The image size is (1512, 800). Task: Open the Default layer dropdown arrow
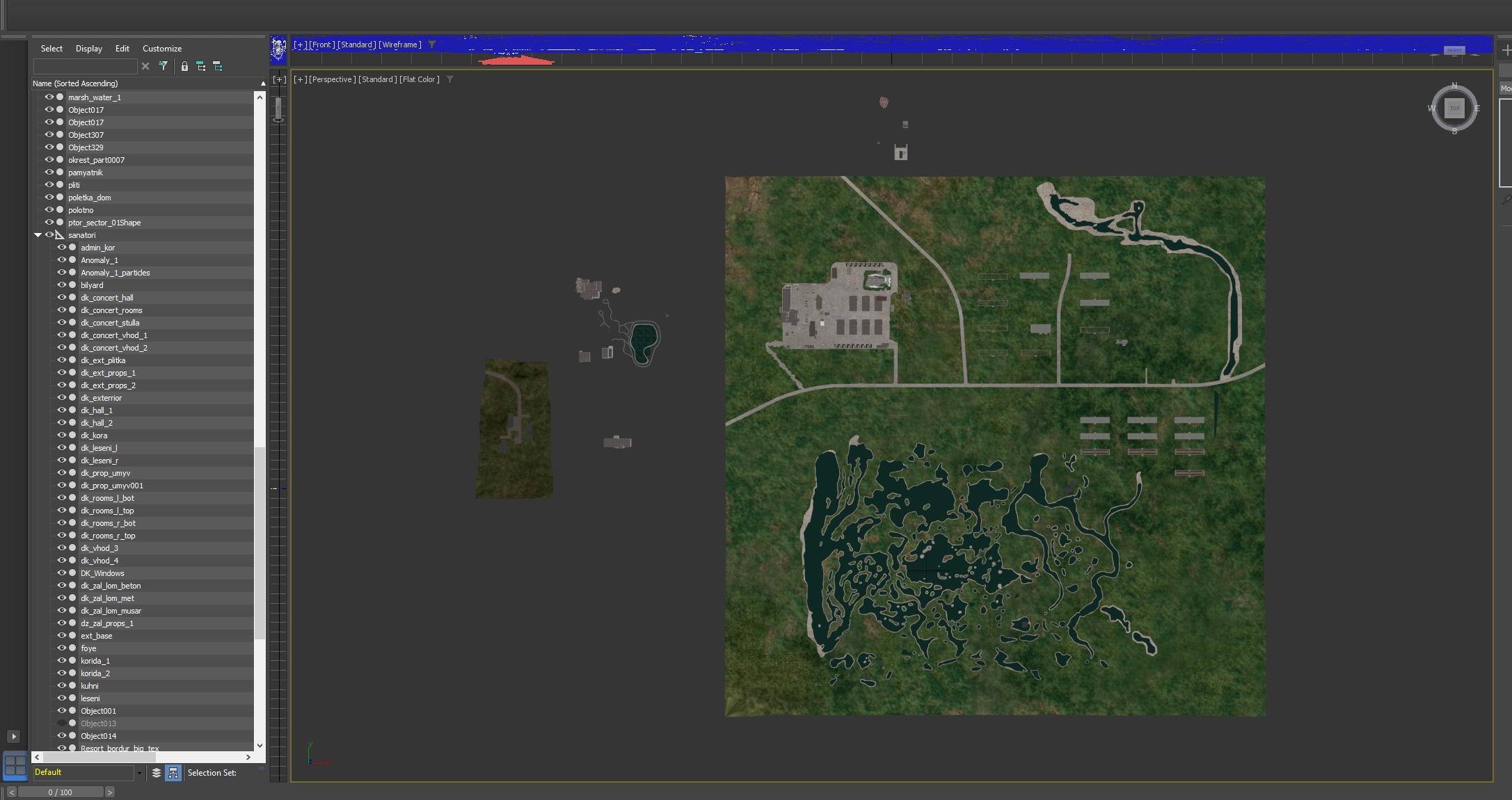coord(139,773)
